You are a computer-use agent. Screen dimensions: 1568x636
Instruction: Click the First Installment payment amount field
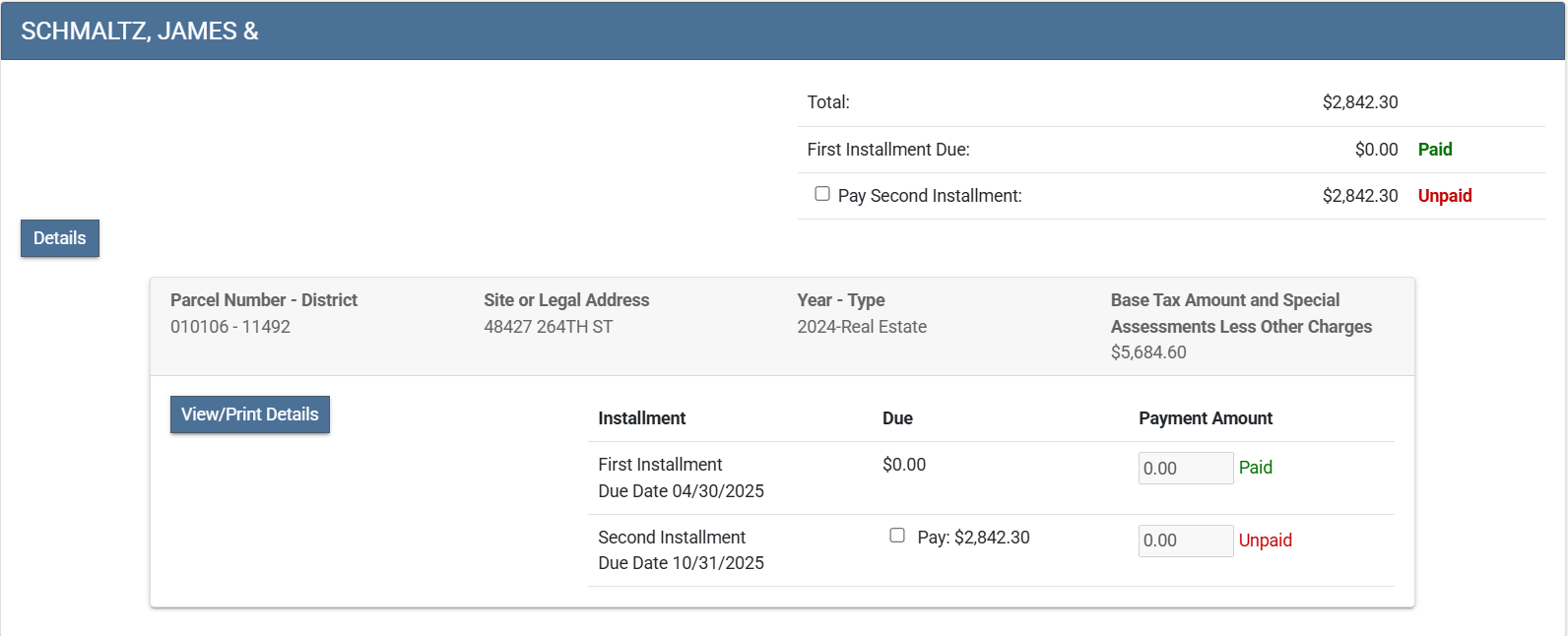tap(1185, 469)
